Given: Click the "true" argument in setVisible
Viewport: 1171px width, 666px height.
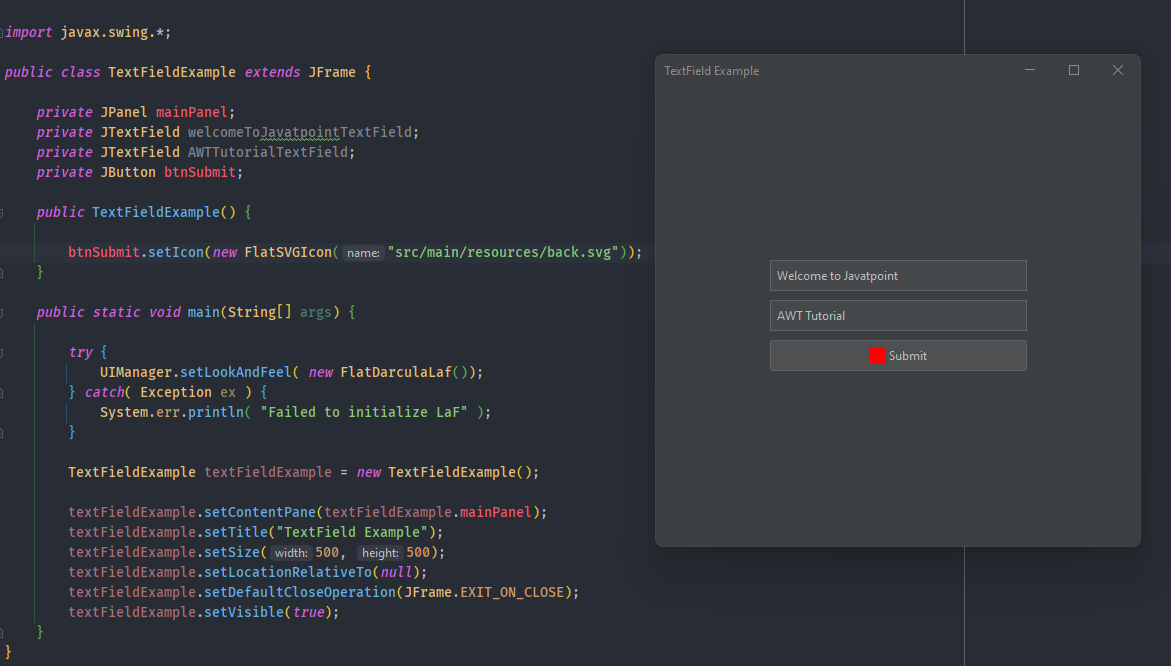Looking at the screenshot, I should pyautogui.click(x=308, y=612).
